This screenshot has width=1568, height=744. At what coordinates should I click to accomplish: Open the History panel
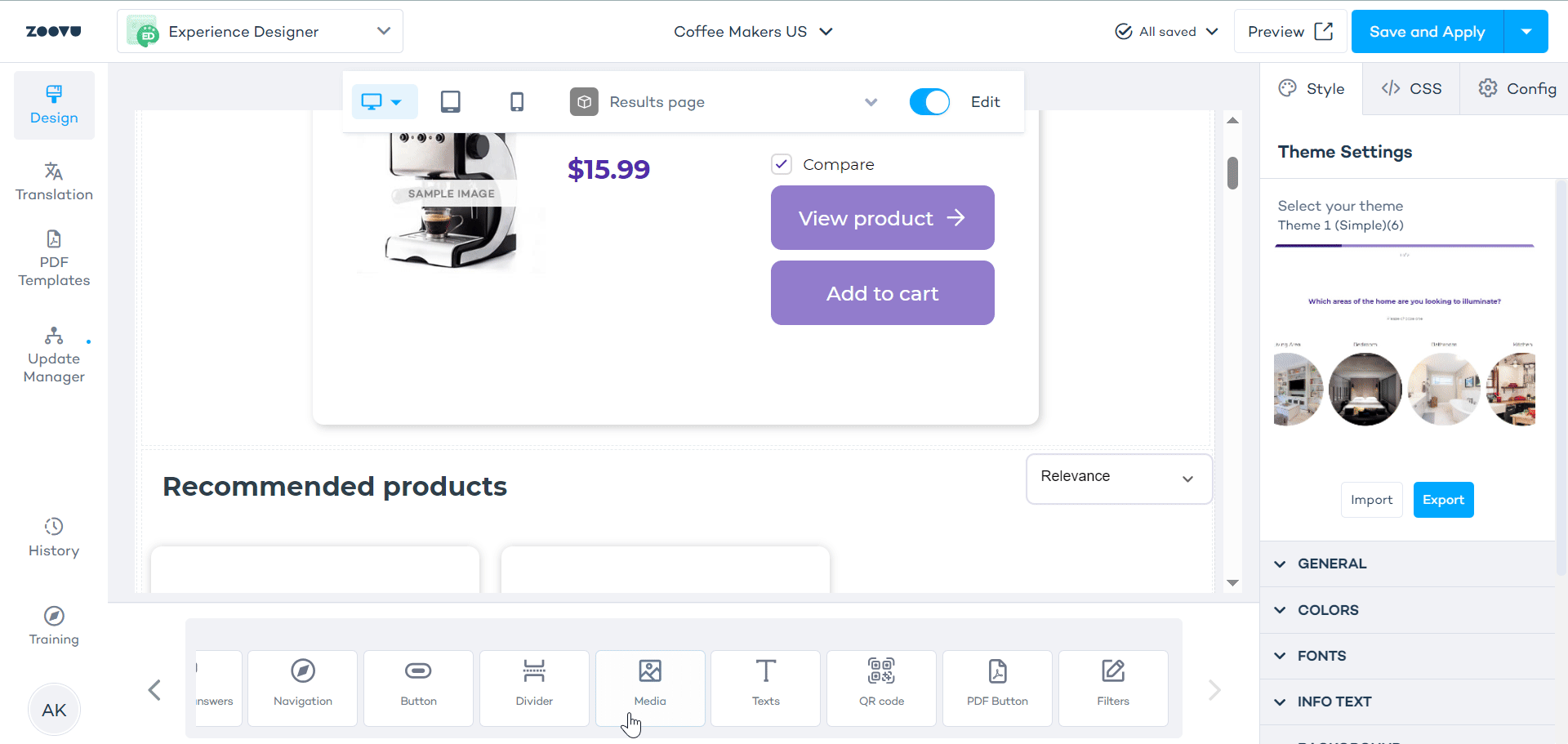54,537
